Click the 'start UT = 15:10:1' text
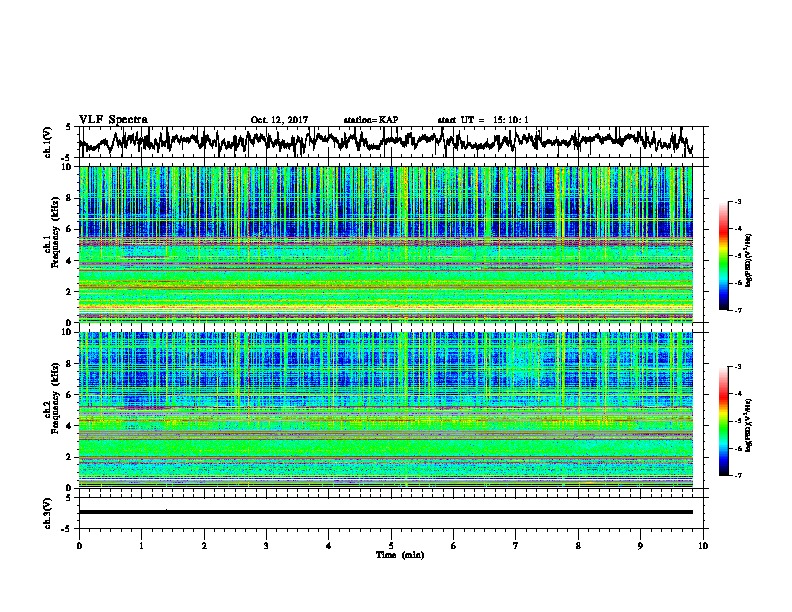 [x=483, y=120]
